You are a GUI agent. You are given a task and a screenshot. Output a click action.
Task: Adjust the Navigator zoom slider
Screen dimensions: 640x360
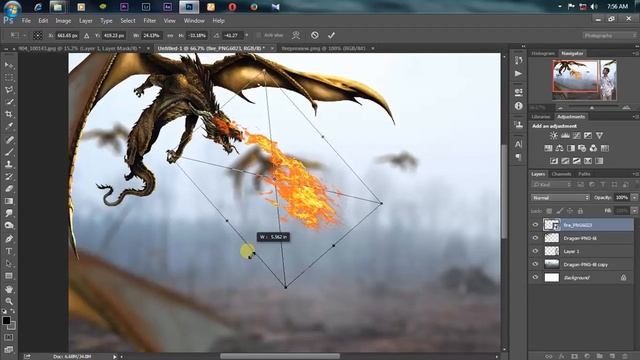point(592,108)
